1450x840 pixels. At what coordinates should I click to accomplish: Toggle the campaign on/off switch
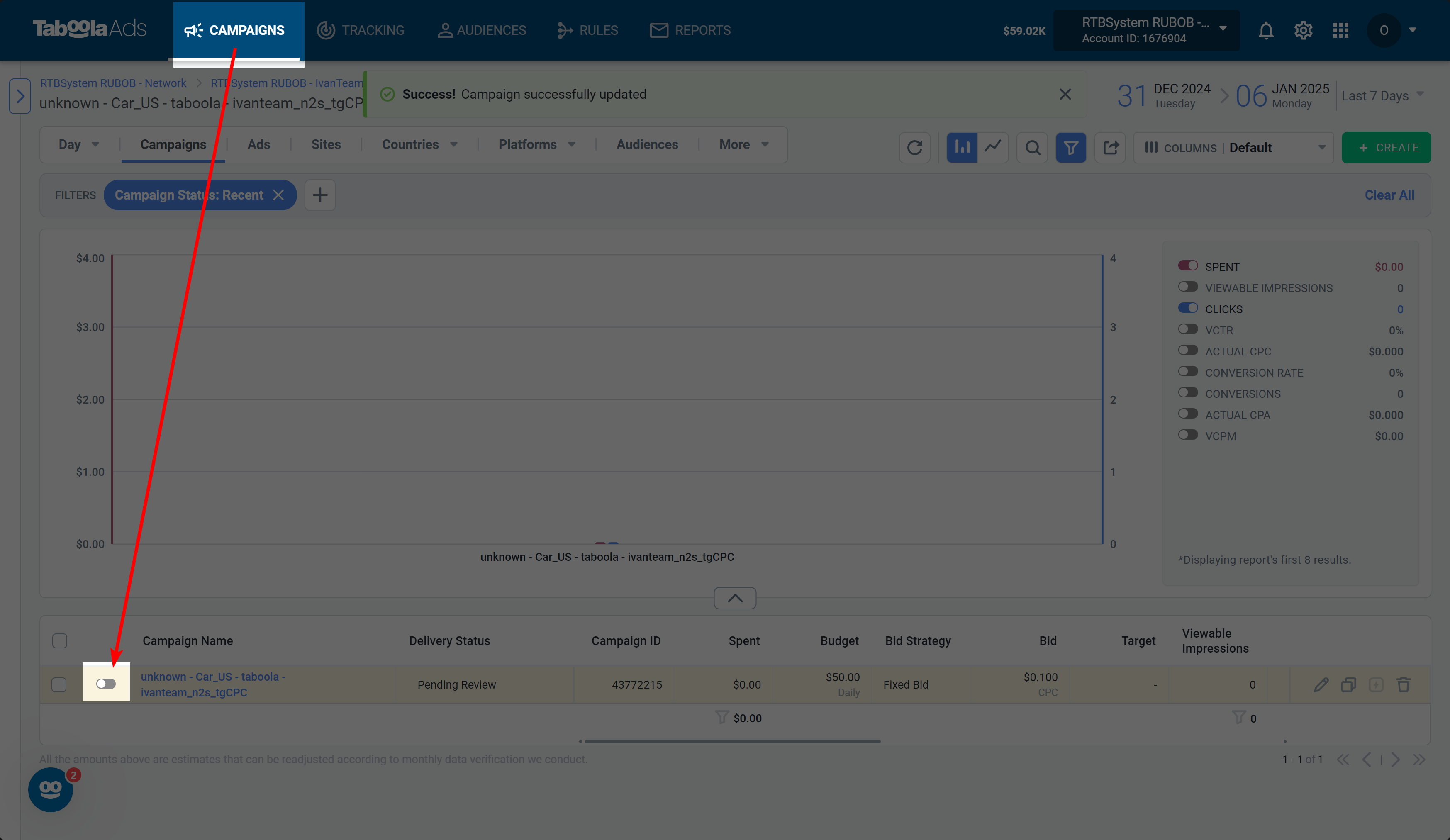106,684
